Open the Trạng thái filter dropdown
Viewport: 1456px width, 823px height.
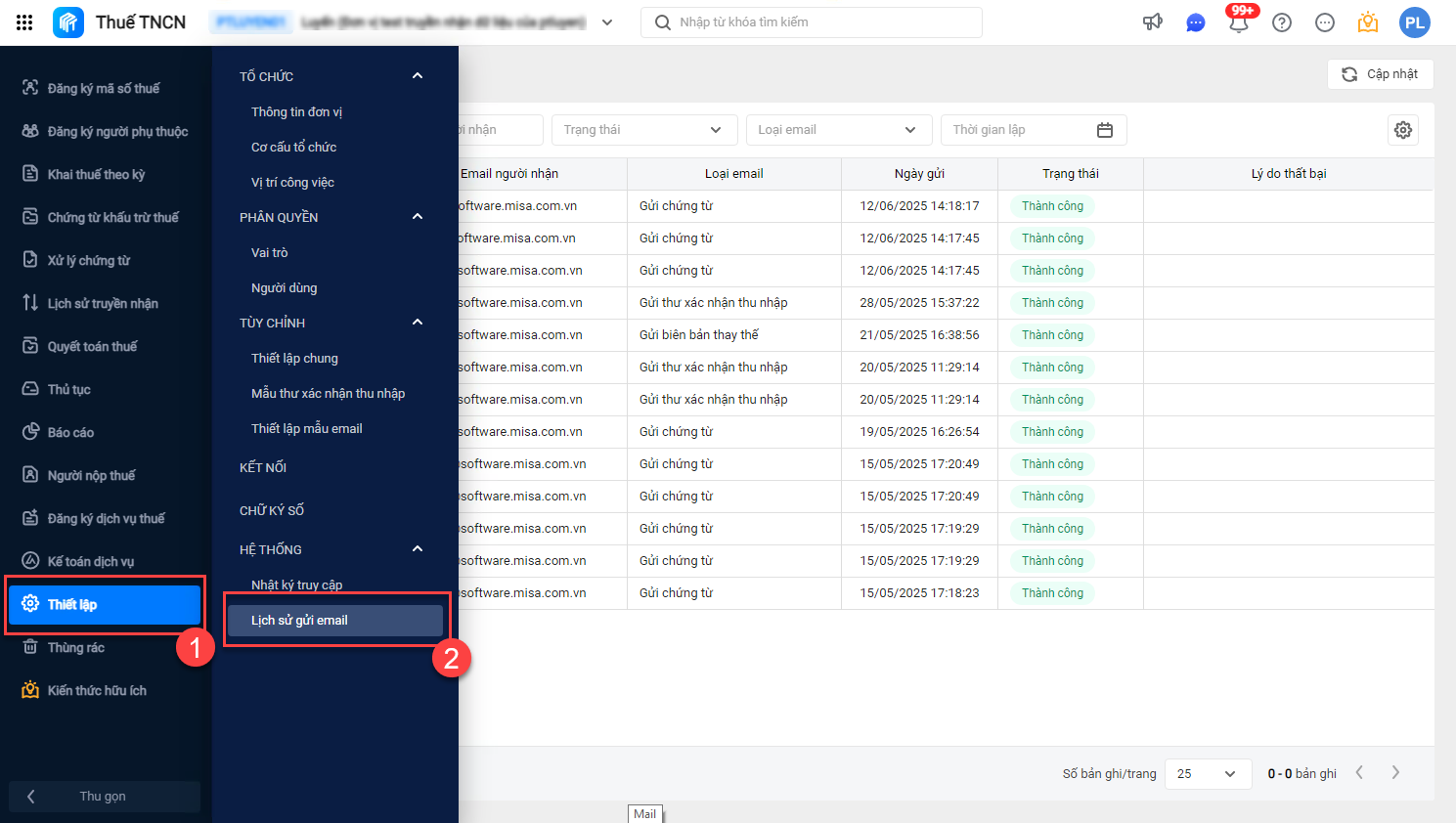tap(642, 130)
